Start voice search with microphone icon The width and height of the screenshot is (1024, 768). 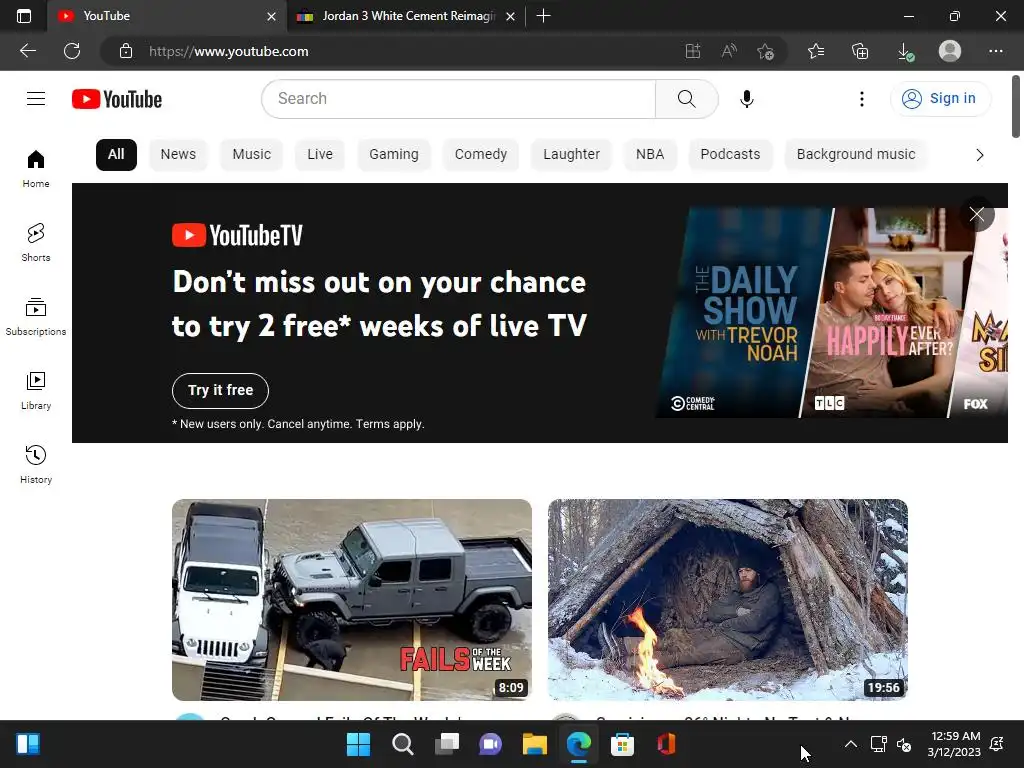[x=746, y=99]
